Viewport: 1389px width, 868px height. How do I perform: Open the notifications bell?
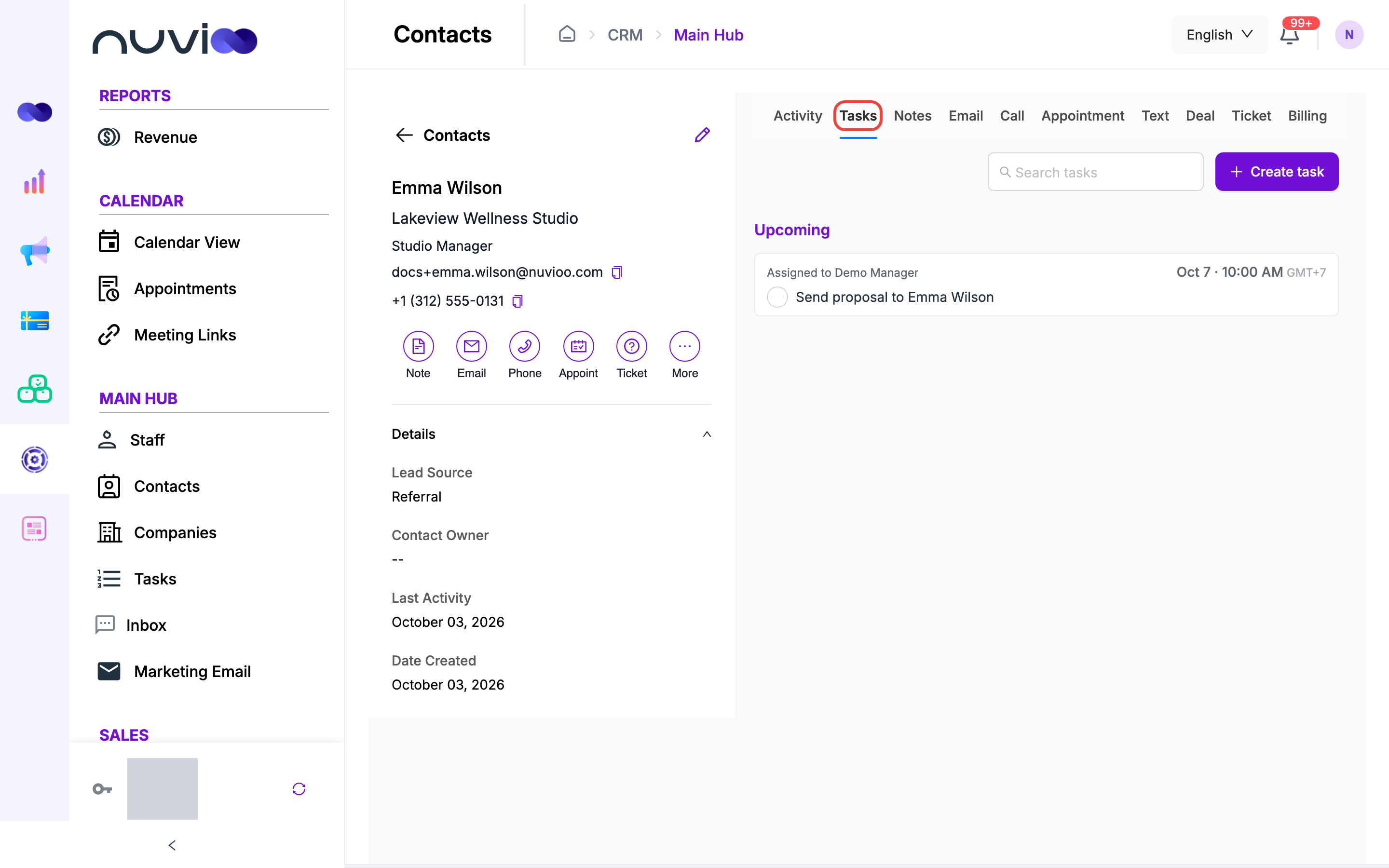[x=1290, y=35]
